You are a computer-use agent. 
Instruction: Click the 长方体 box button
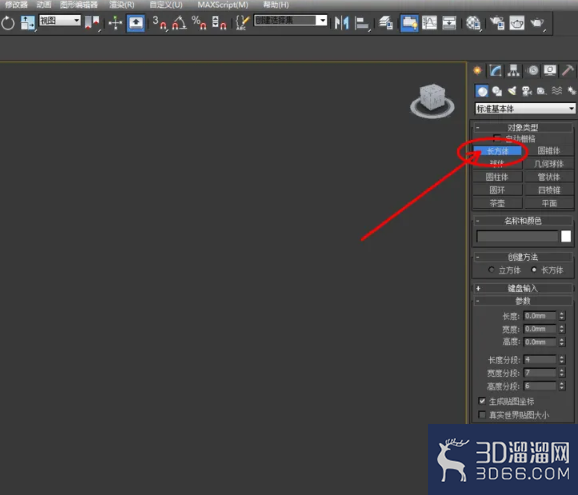coord(498,151)
